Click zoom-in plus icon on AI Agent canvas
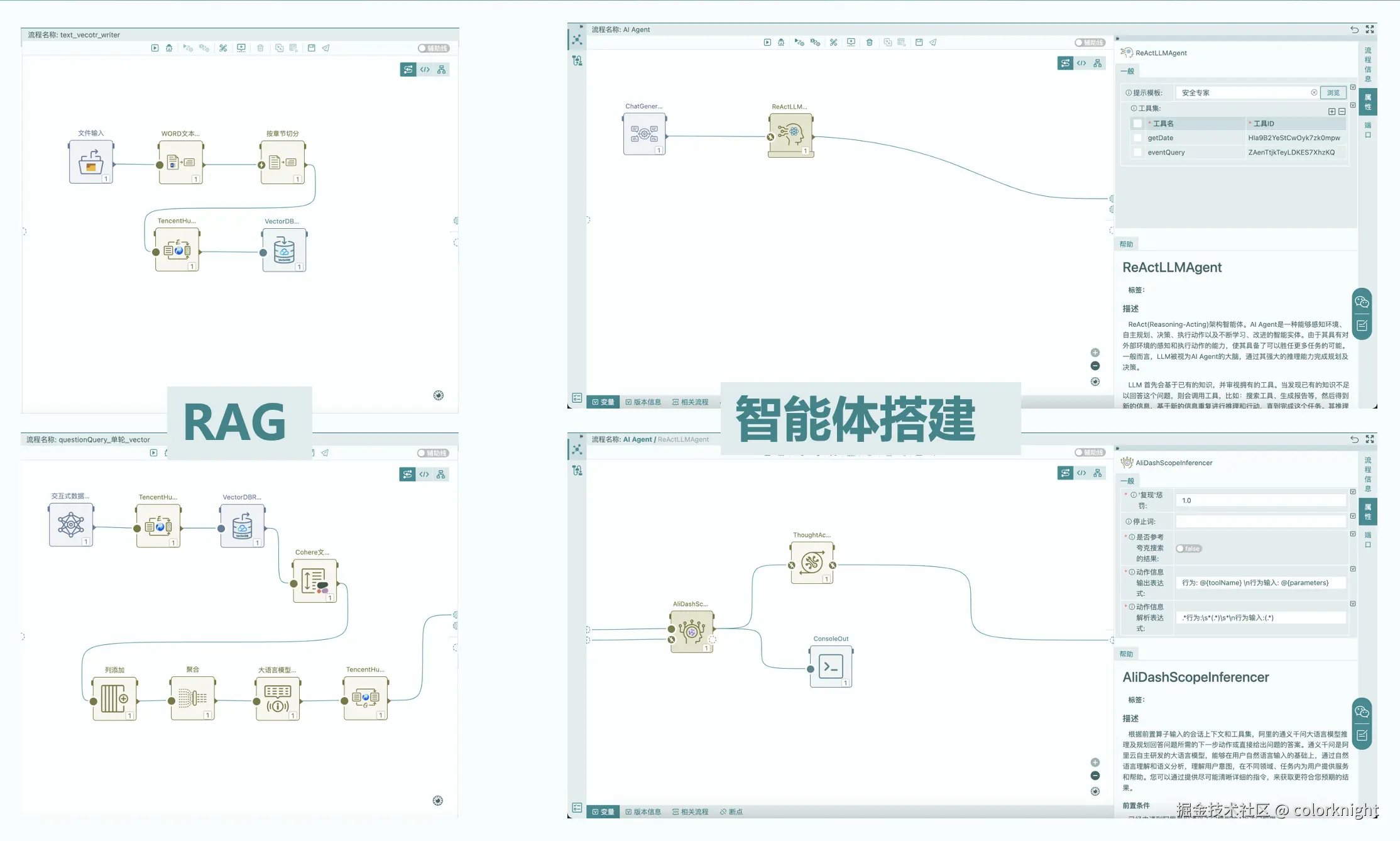 1095,353
